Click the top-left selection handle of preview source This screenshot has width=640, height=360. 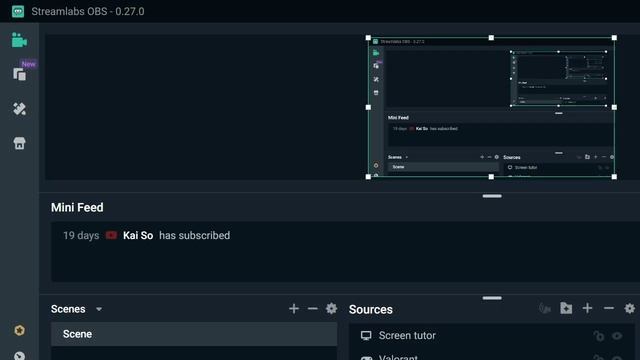click(x=368, y=38)
